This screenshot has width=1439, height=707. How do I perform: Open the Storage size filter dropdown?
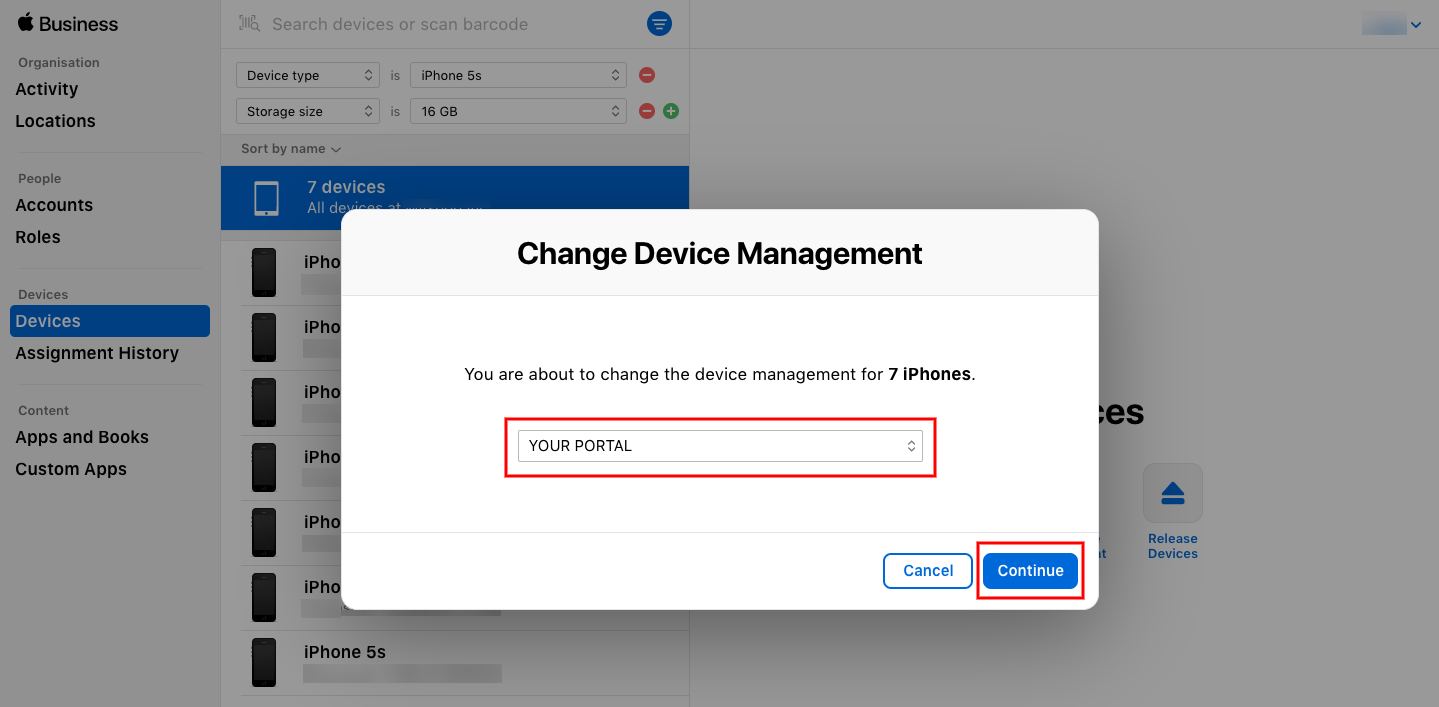pyautogui.click(x=308, y=111)
